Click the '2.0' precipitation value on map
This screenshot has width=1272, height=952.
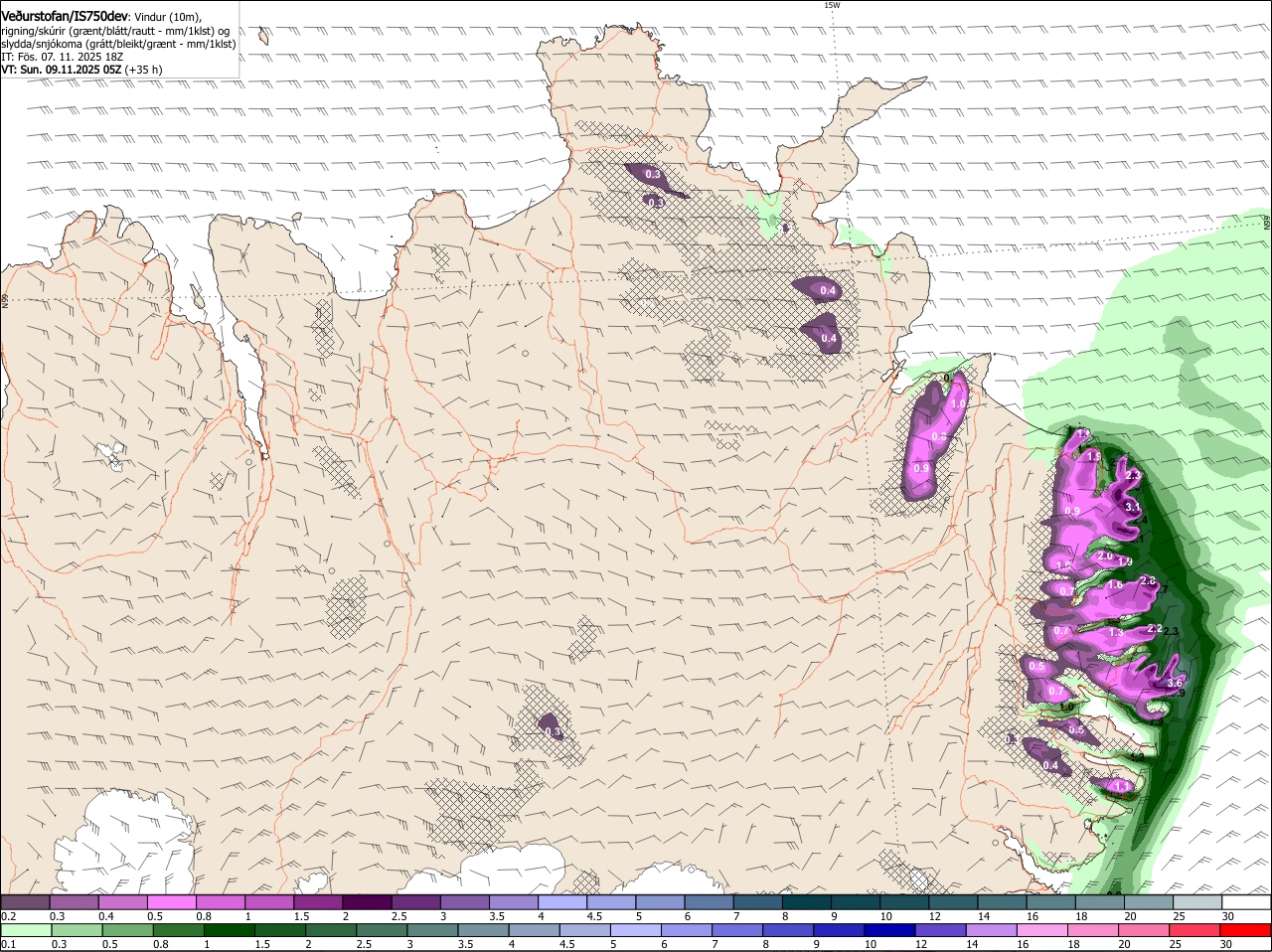(x=1105, y=556)
